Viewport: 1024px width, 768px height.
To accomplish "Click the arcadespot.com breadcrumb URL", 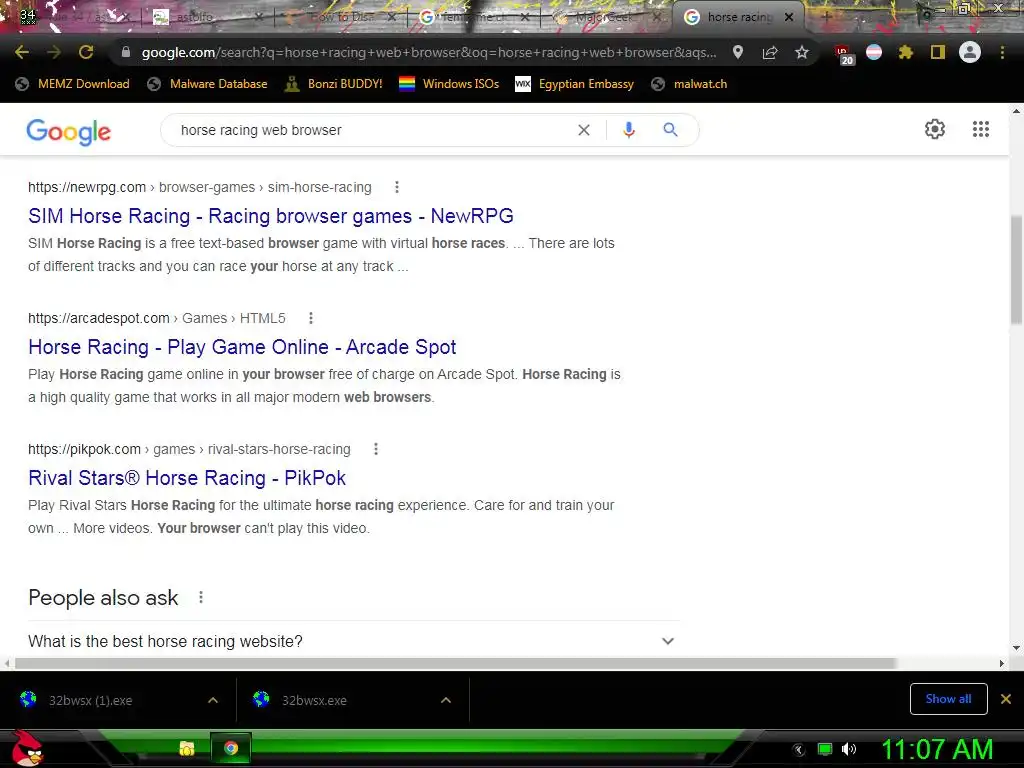I will pyautogui.click(x=157, y=318).
